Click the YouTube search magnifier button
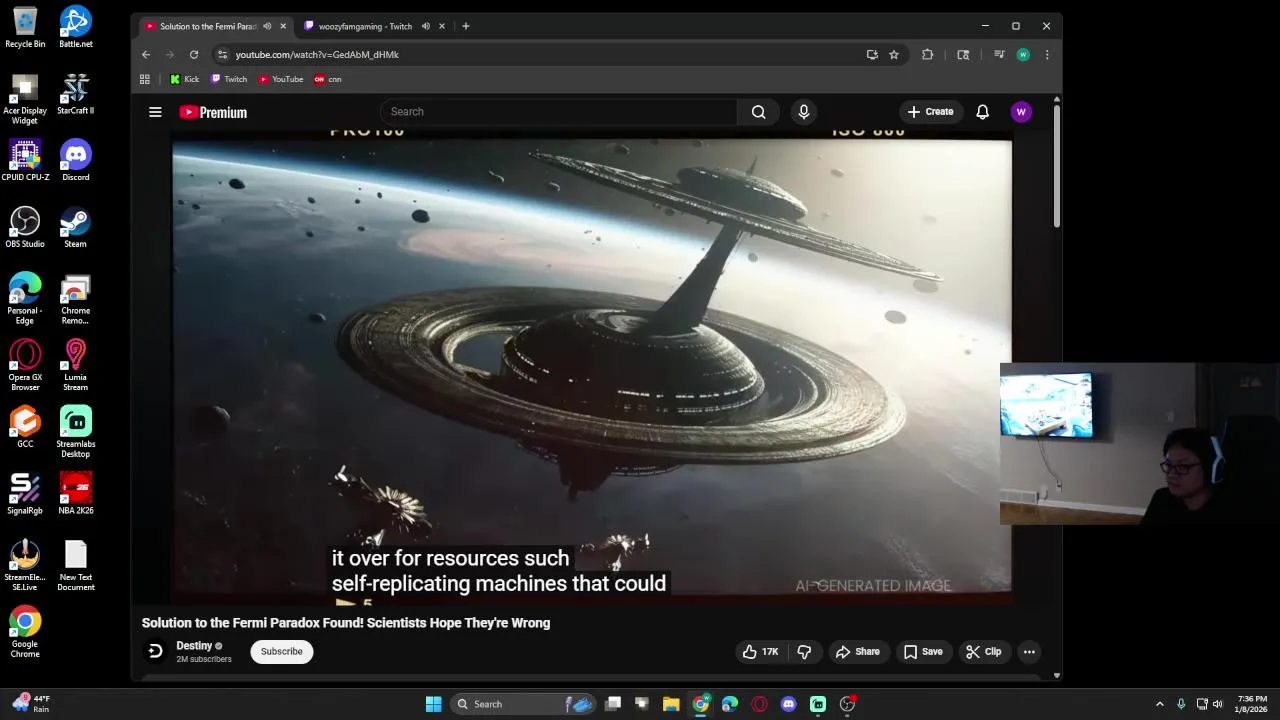The width and height of the screenshot is (1280, 720). pos(759,112)
